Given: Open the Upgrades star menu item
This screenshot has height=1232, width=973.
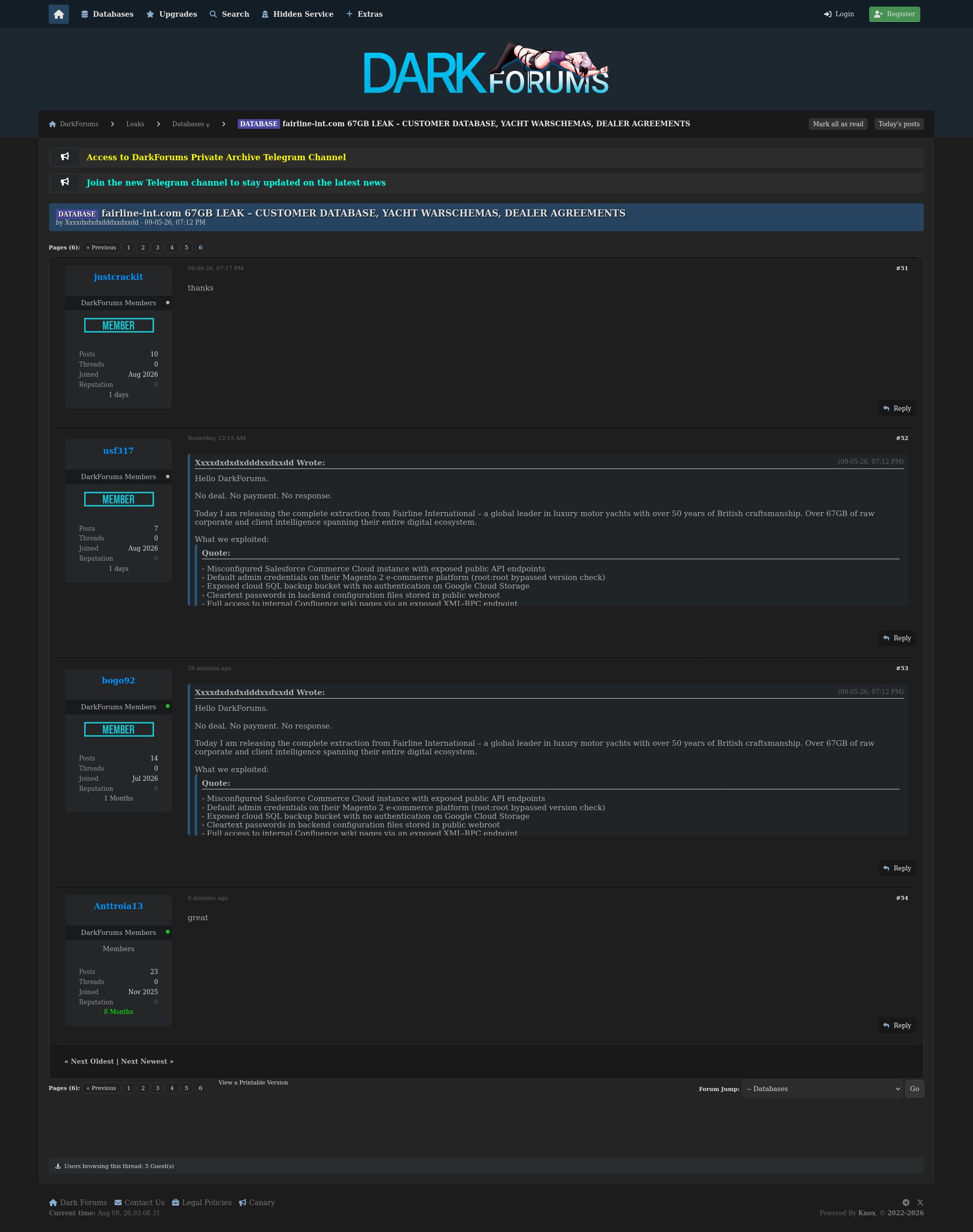Looking at the screenshot, I should [x=171, y=14].
